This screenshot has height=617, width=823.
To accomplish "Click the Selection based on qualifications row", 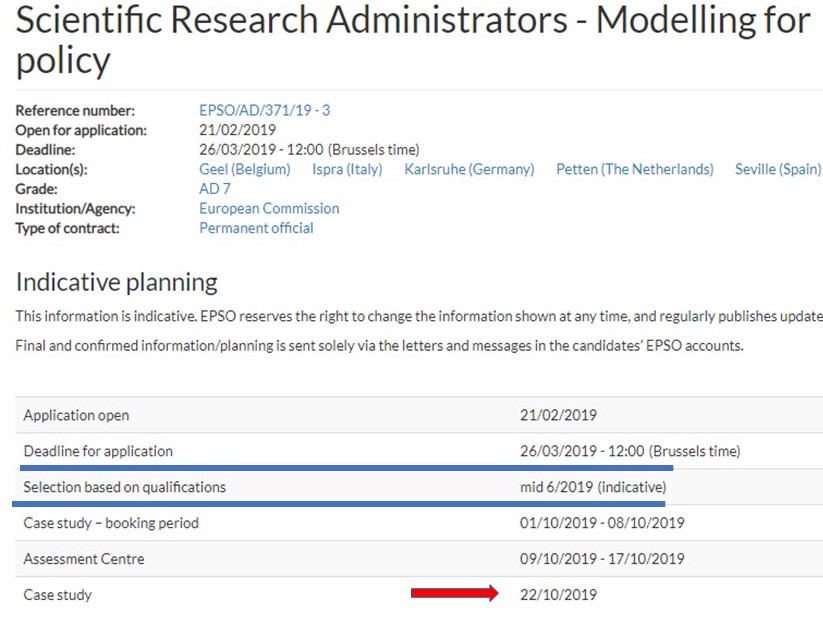I will [125, 487].
